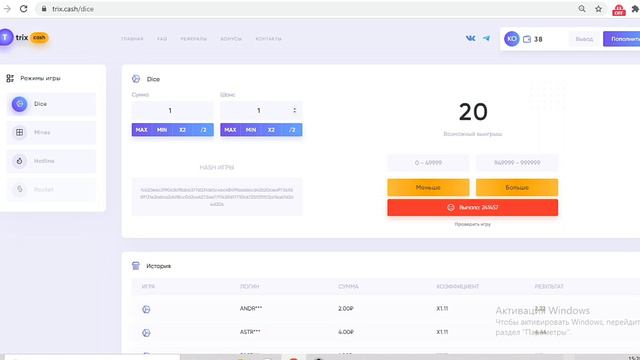Click the lower range box above Меньше

tap(428, 162)
